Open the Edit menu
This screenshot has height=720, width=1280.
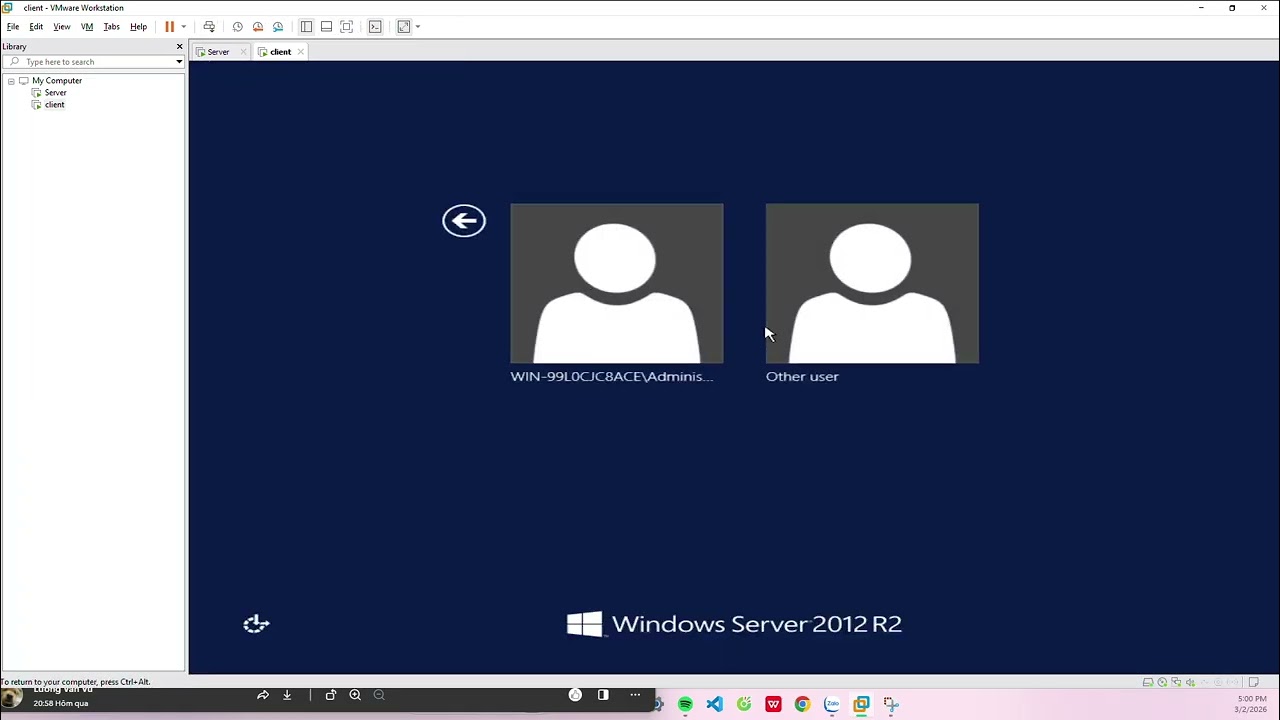(x=36, y=27)
